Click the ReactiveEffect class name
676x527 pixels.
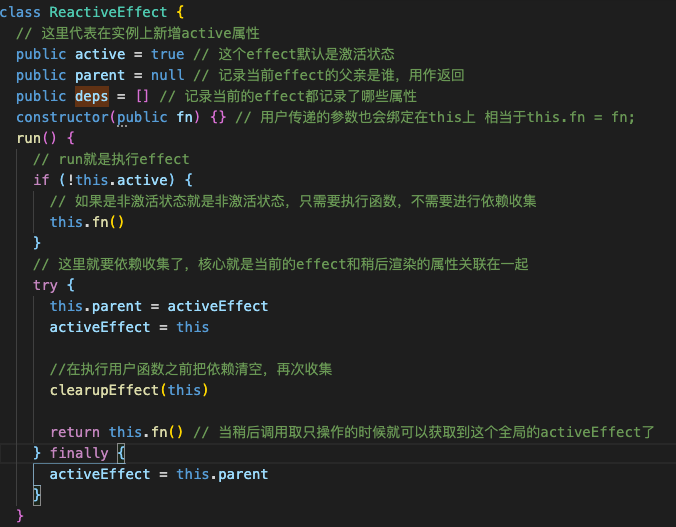pos(108,12)
